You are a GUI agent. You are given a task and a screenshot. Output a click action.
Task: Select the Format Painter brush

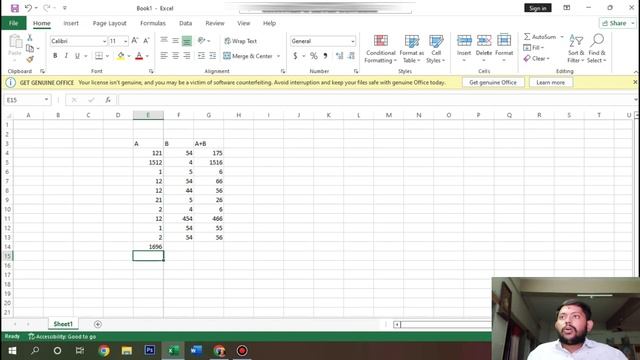(29, 59)
